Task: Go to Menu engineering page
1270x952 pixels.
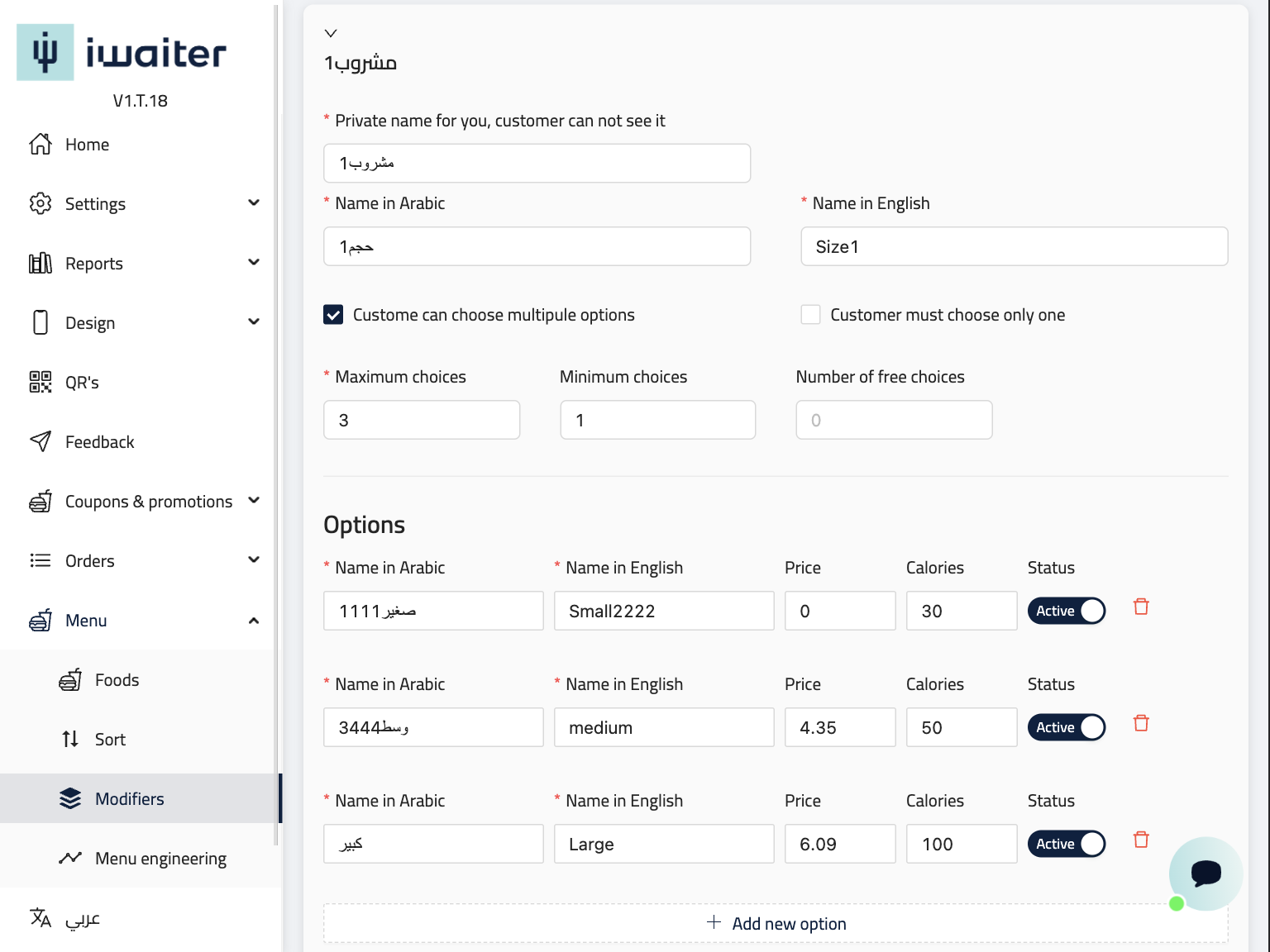Action: (160, 859)
